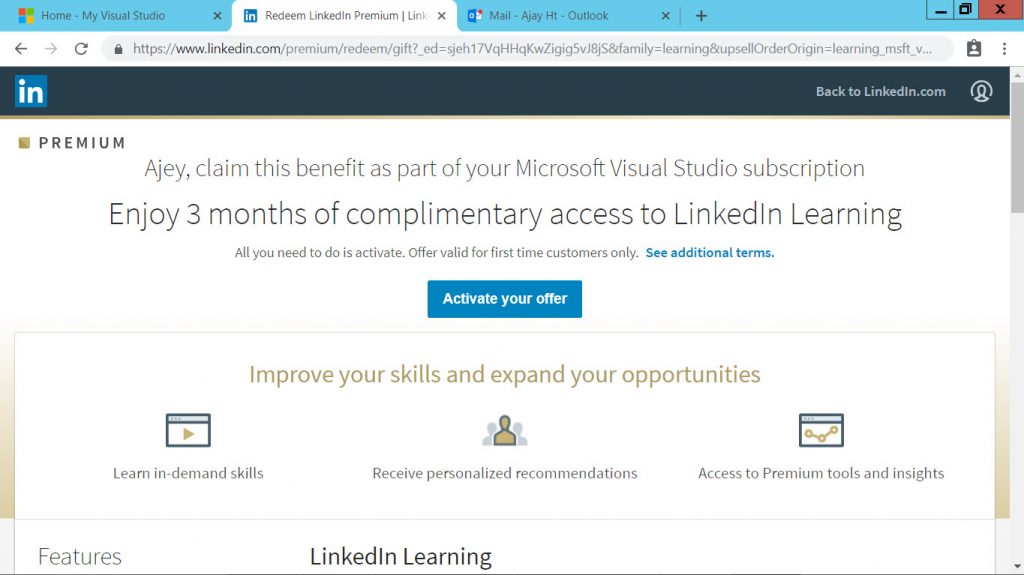Click the LinkedIn logo icon
The width and height of the screenshot is (1024, 575).
click(x=31, y=91)
